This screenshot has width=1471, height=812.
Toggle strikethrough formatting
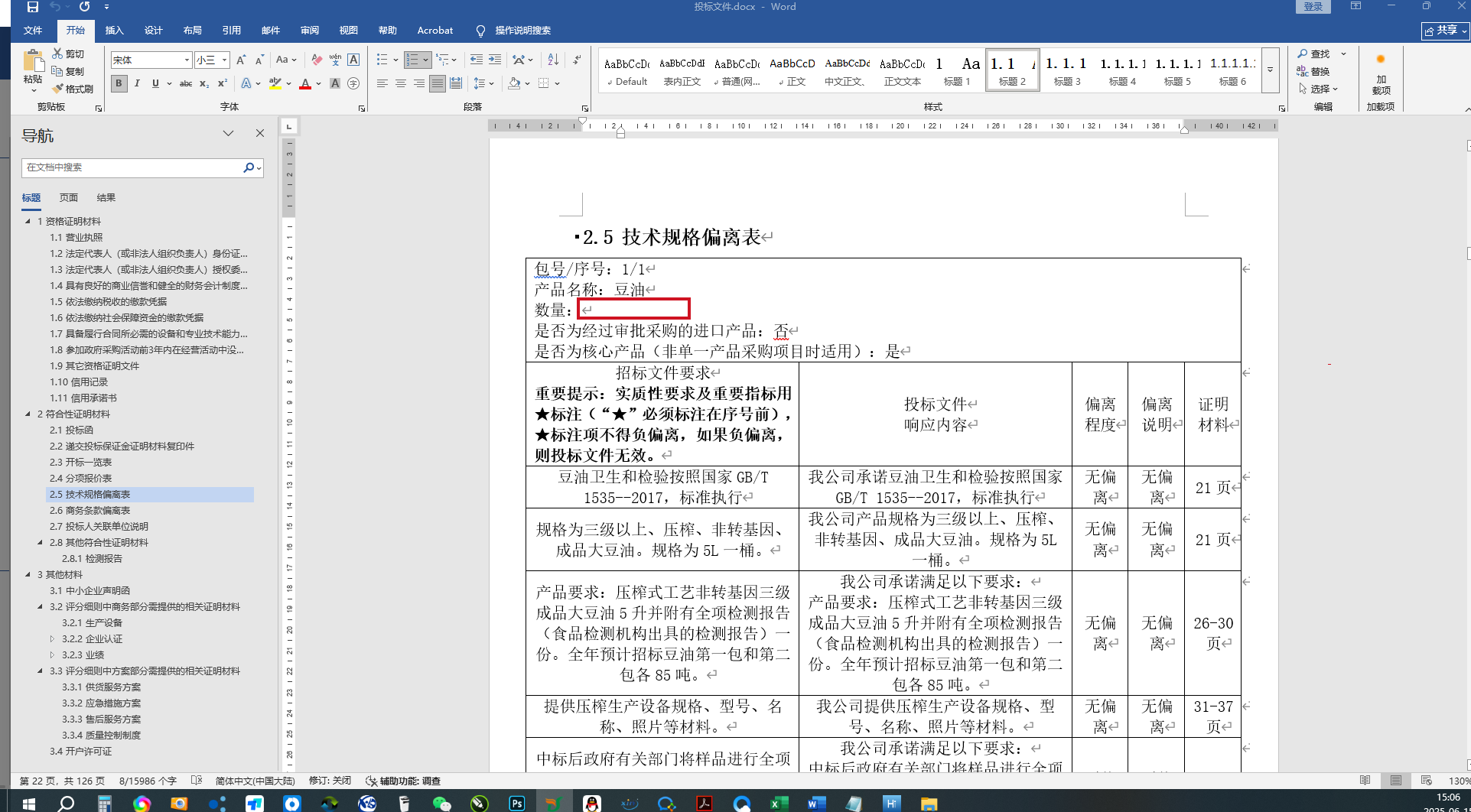(x=186, y=83)
